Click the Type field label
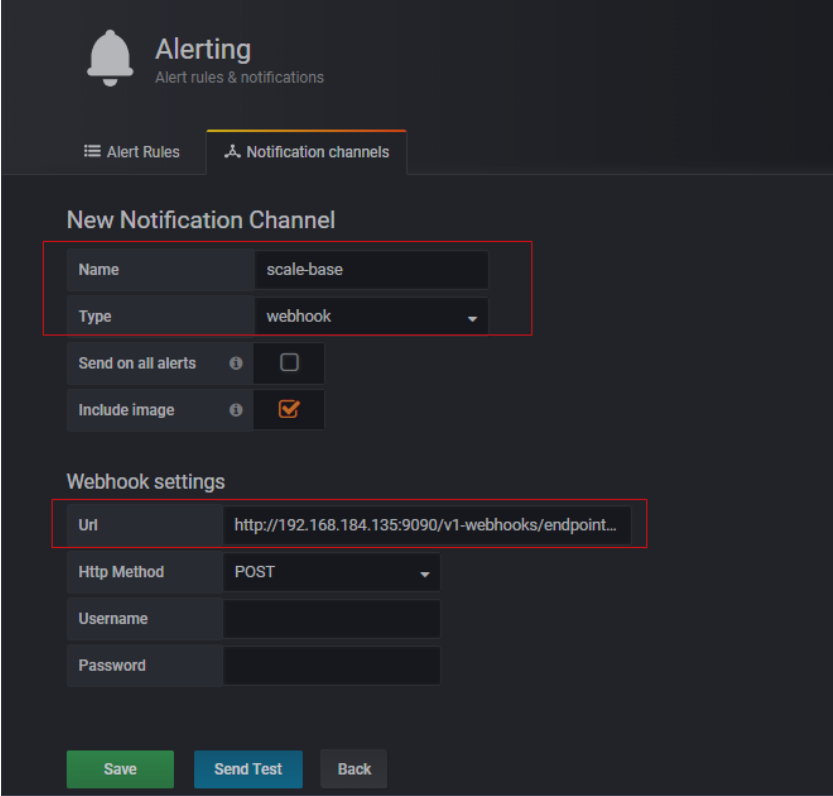 (x=95, y=317)
